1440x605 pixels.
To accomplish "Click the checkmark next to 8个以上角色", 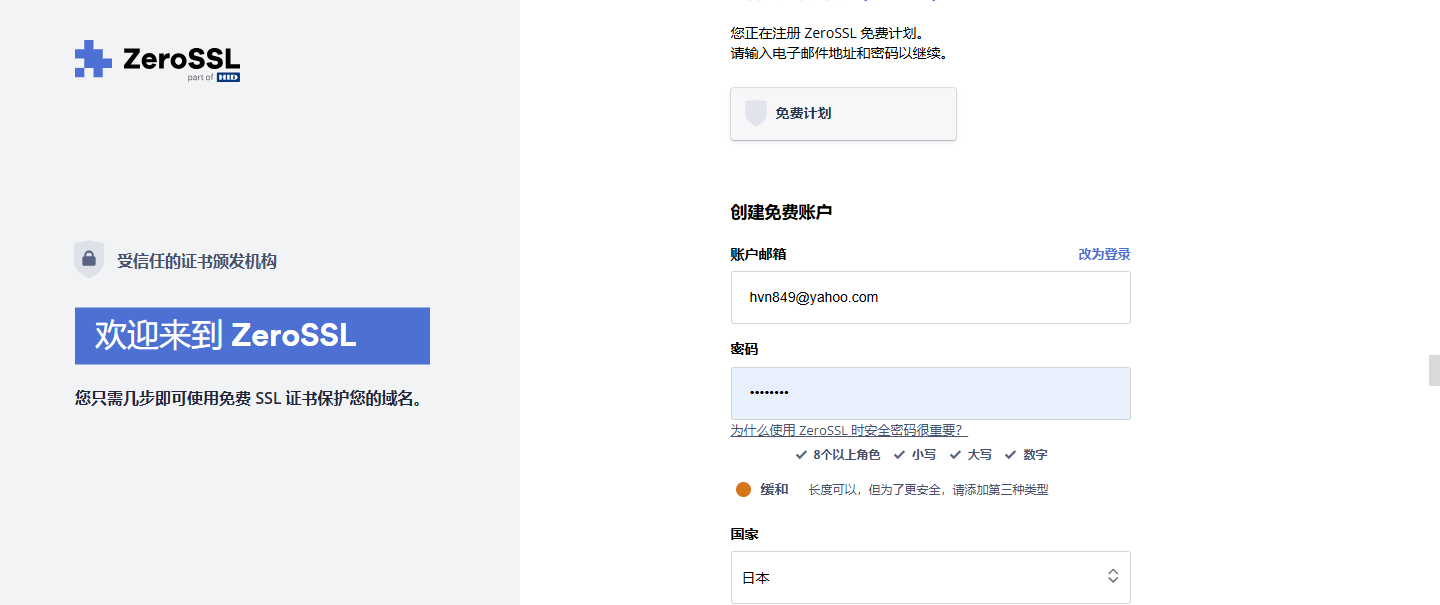I will click(800, 455).
